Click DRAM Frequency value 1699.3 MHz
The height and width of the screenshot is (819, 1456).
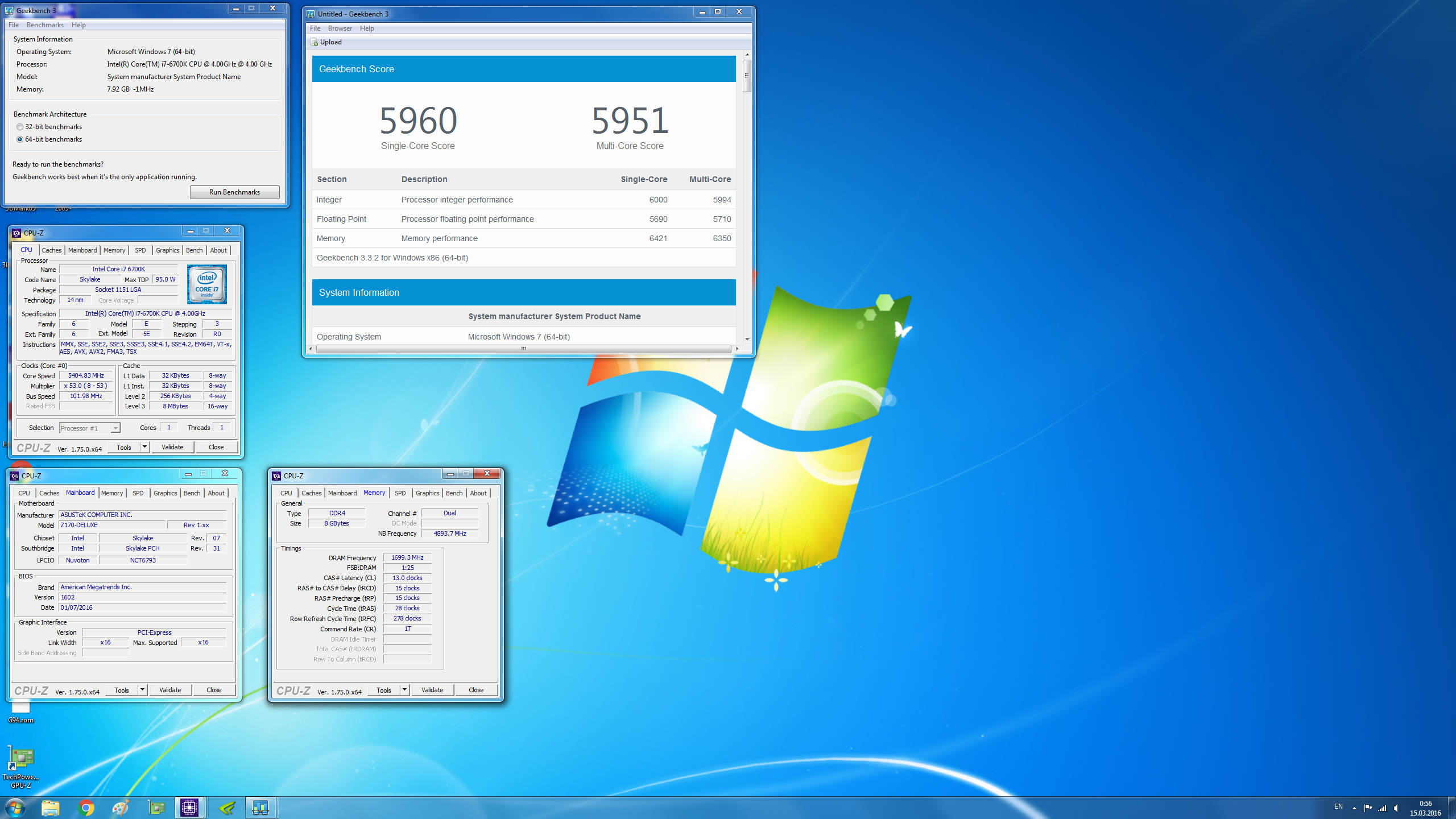click(x=407, y=557)
